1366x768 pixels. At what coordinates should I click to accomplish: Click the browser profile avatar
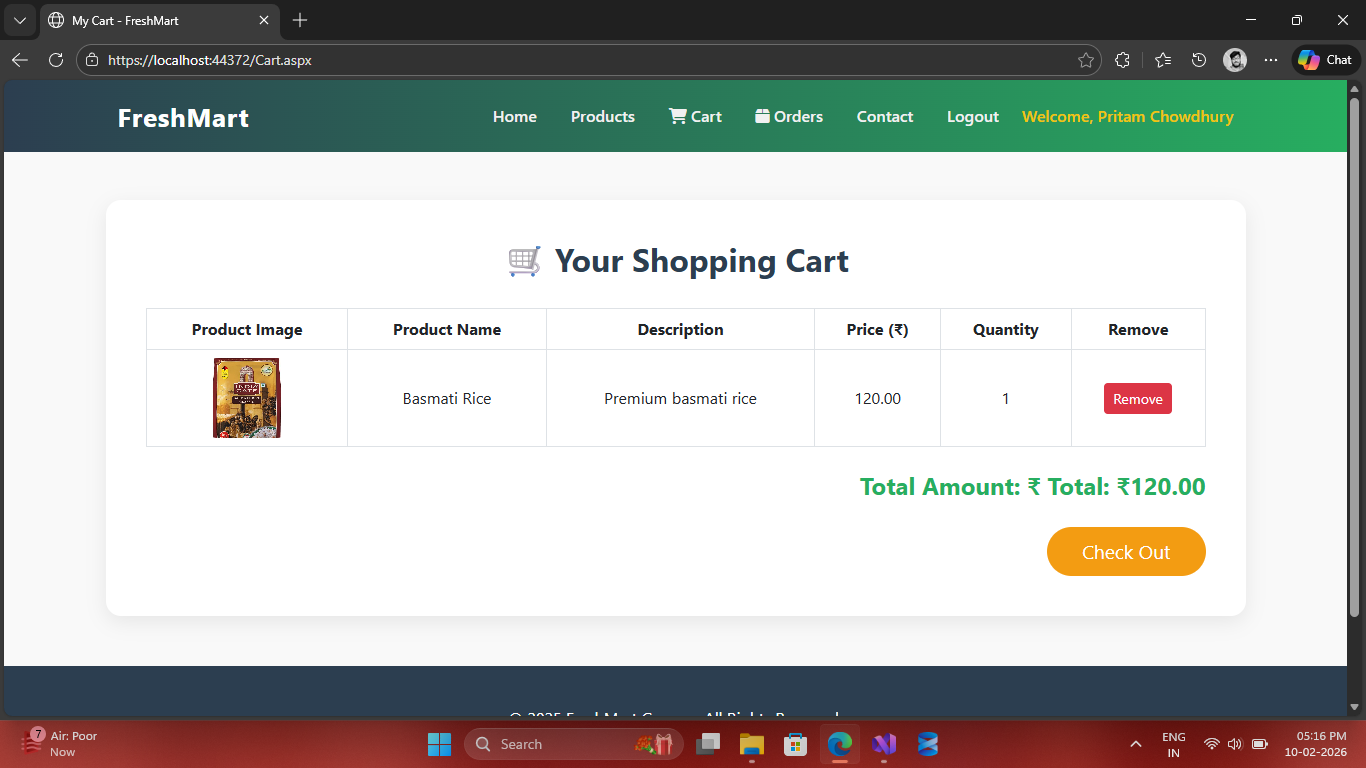click(1235, 60)
